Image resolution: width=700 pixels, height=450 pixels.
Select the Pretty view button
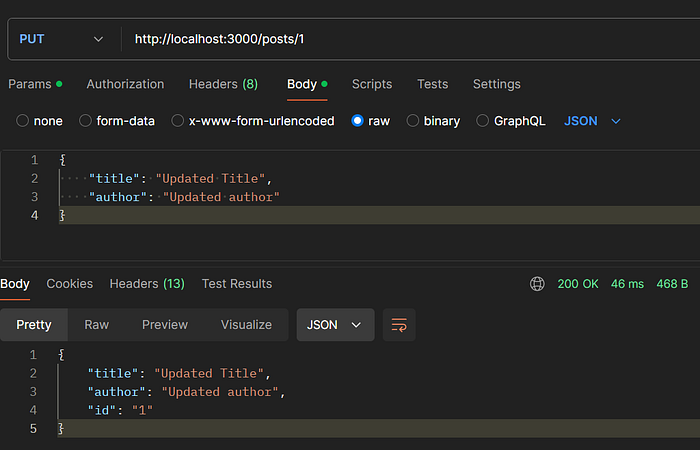click(34, 325)
